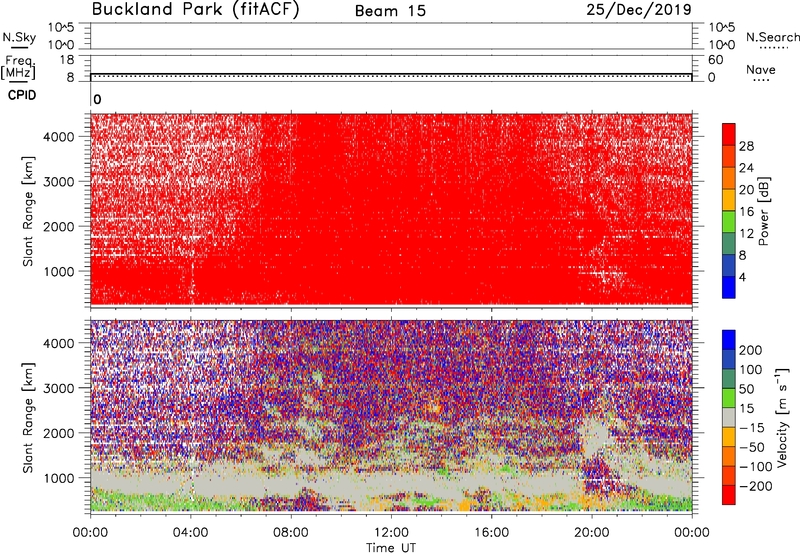Click the '12:00' time tick label
800x554 pixels.
pos(391,533)
